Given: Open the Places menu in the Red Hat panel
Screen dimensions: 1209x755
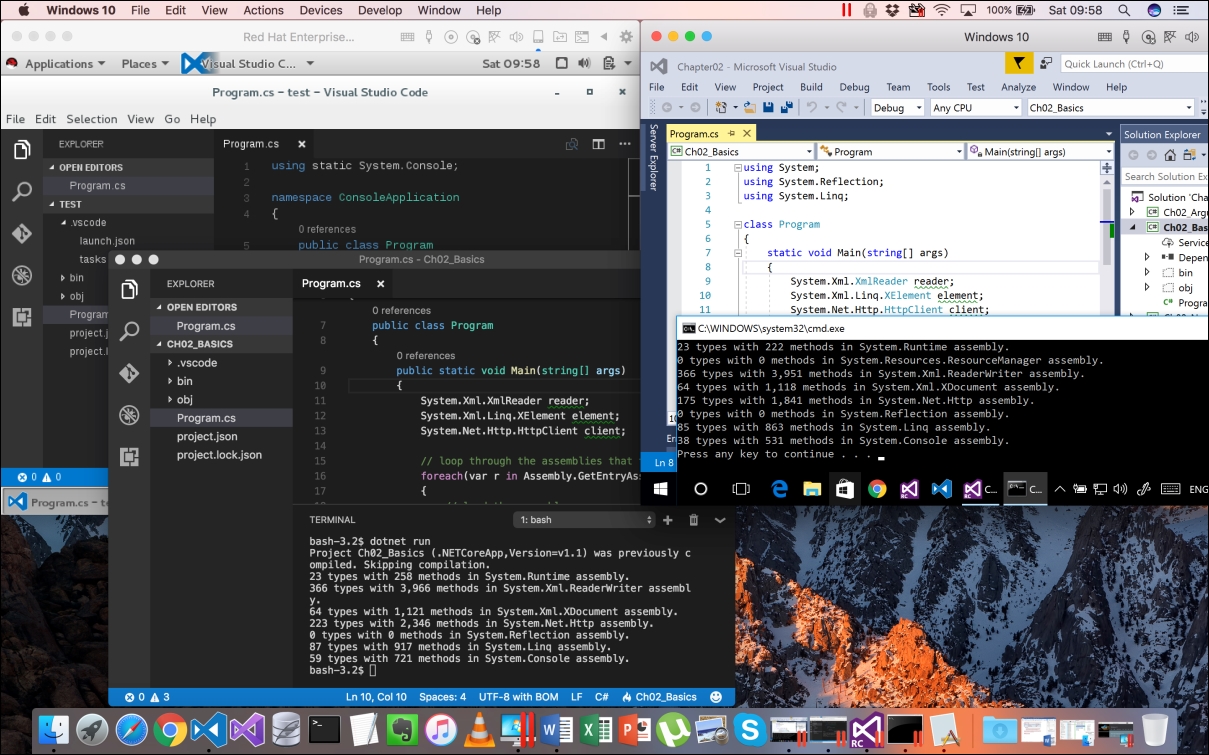Looking at the screenshot, I should click(x=146, y=64).
